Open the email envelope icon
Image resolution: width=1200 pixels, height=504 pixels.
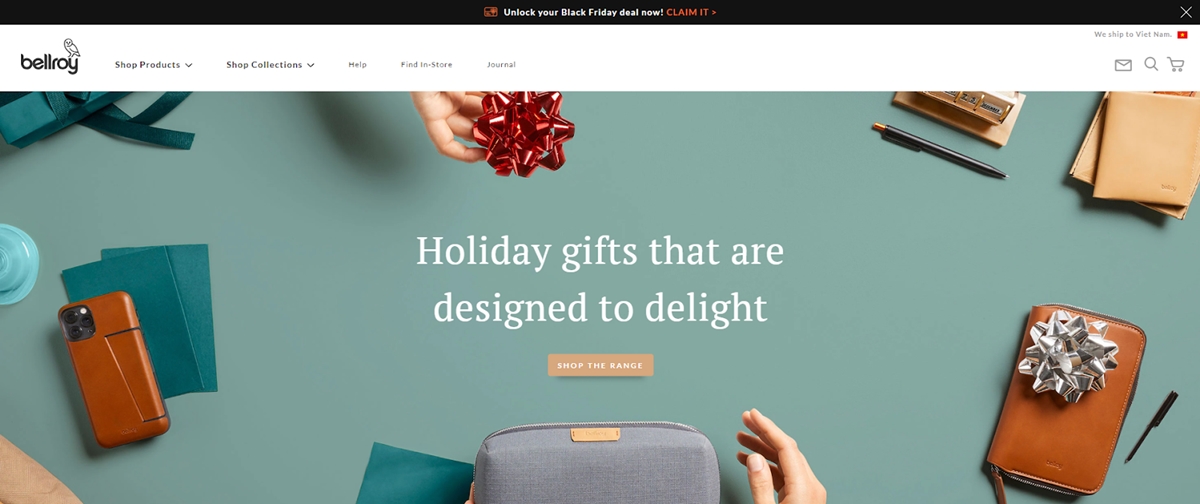point(1123,65)
